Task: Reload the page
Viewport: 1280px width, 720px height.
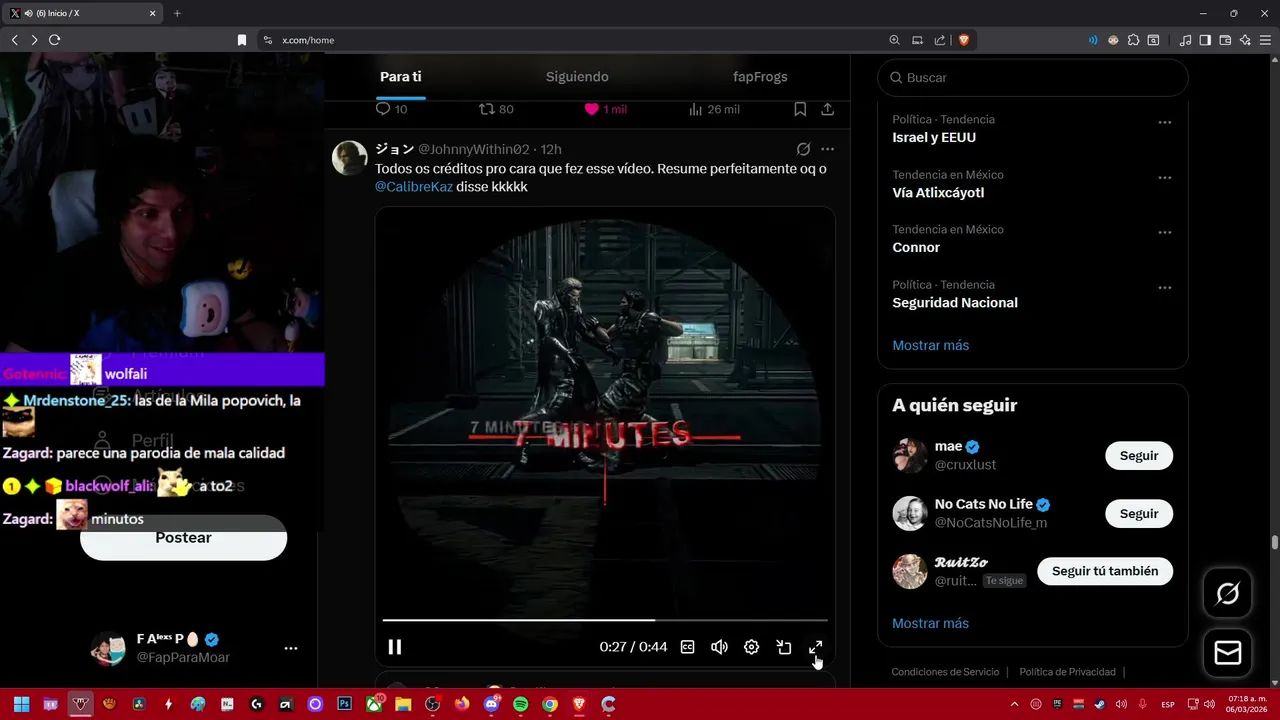Action: pyautogui.click(x=54, y=40)
